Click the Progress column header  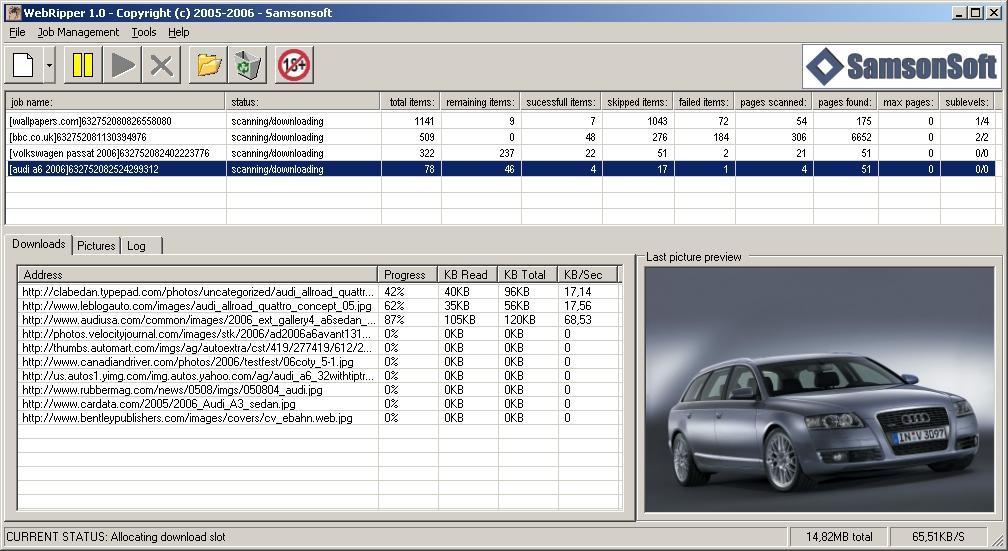click(x=408, y=275)
